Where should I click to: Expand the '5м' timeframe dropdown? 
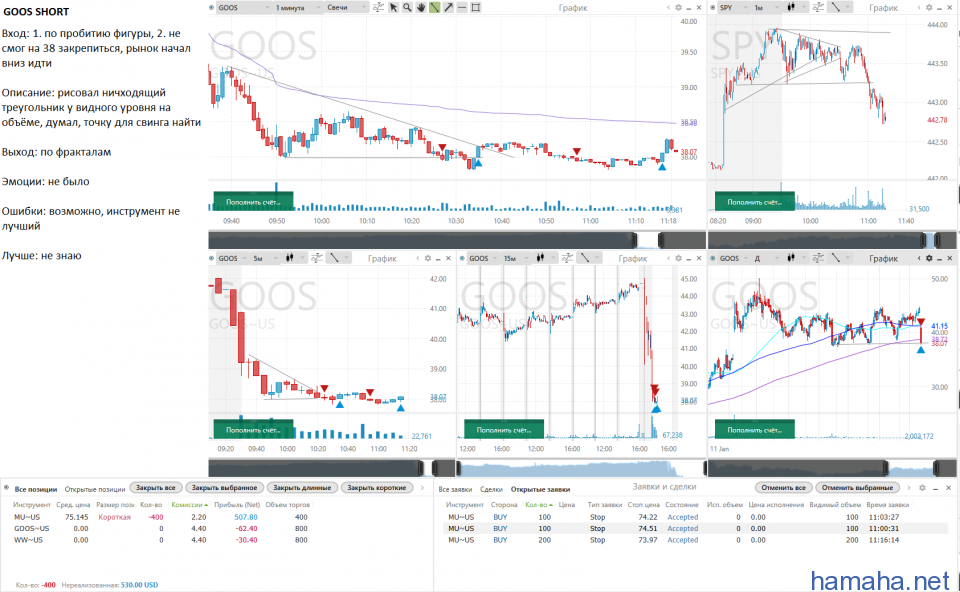266,258
